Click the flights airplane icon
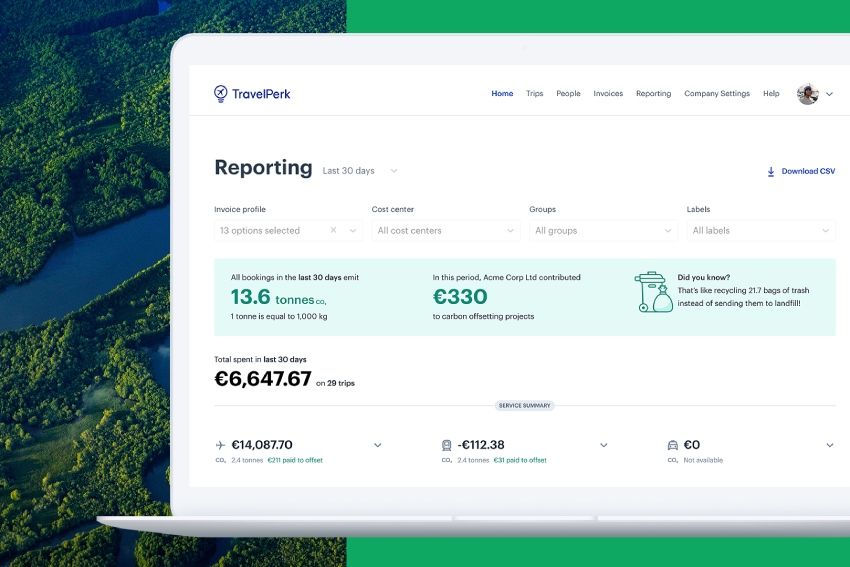The height and width of the screenshot is (567, 850). (x=220, y=445)
